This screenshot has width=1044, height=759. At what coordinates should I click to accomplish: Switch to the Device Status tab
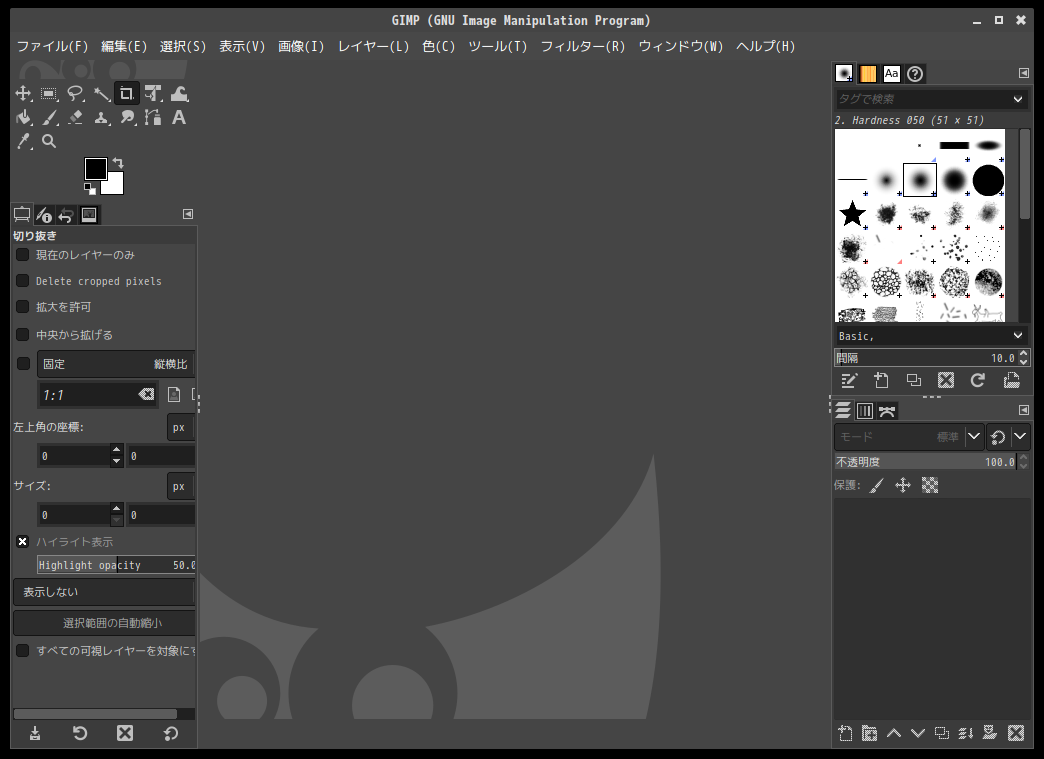click(x=44, y=214)
